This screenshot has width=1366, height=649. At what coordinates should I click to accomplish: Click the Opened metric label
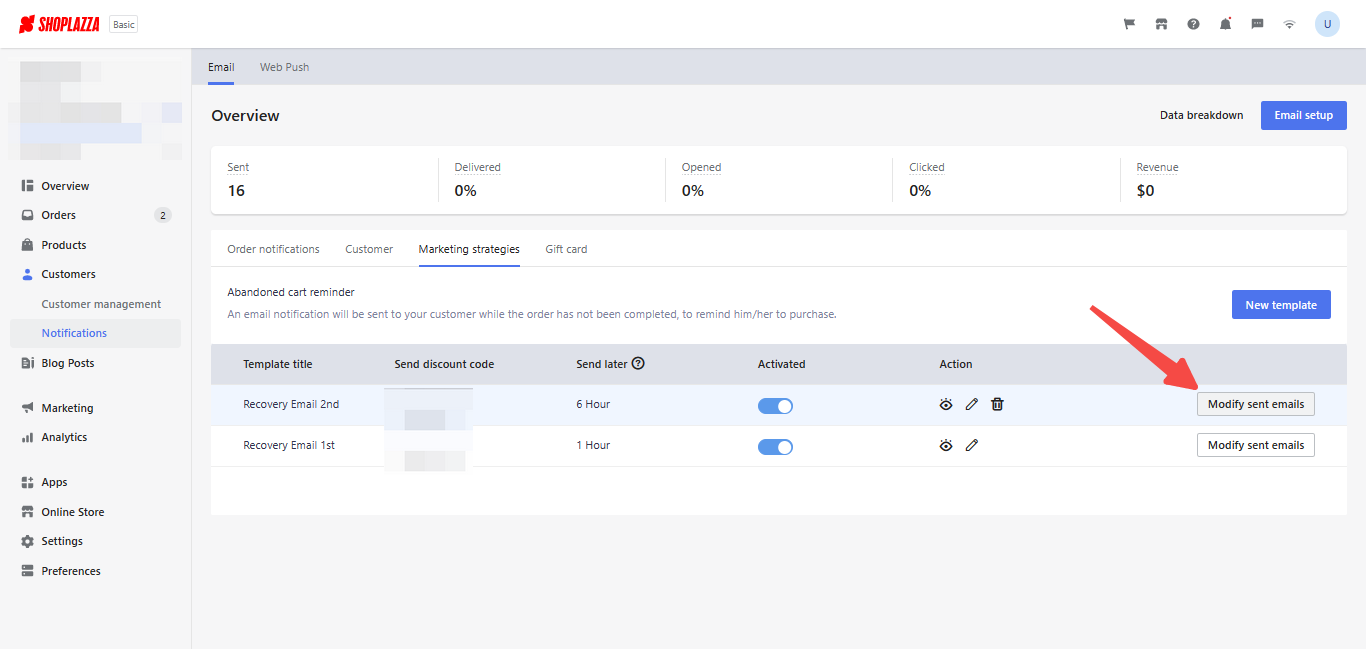point(701,167)
